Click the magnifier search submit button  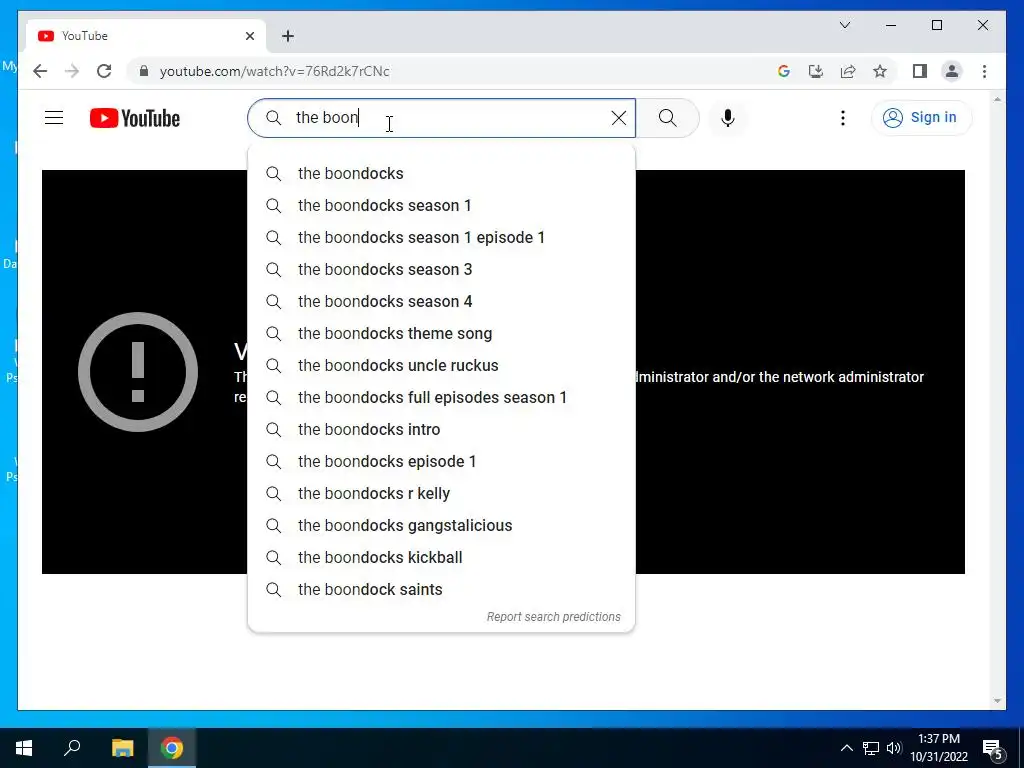pos(667,118)
